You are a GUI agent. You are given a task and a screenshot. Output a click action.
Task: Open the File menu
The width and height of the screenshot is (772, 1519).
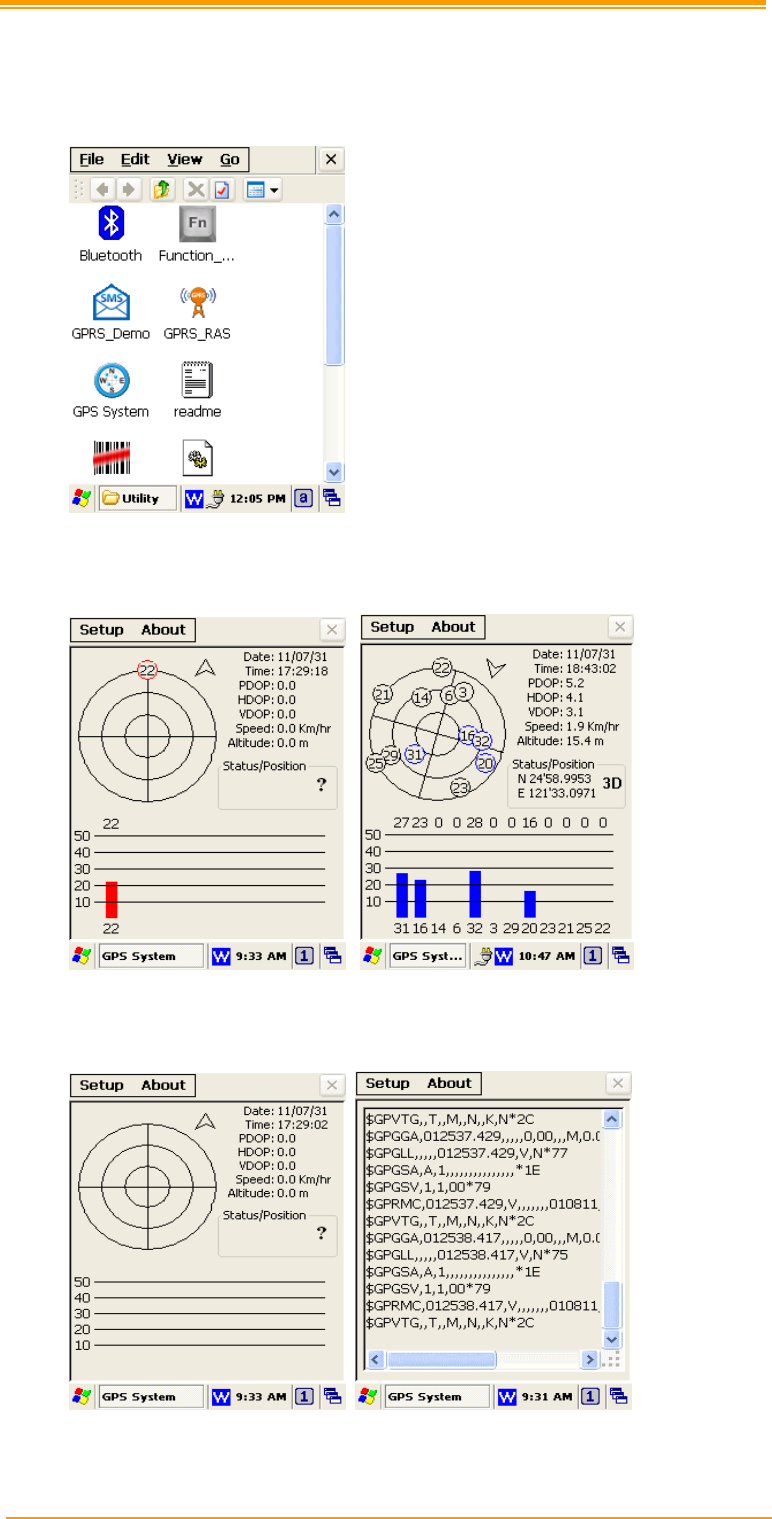pyautogui.click(x=91, y=159)
